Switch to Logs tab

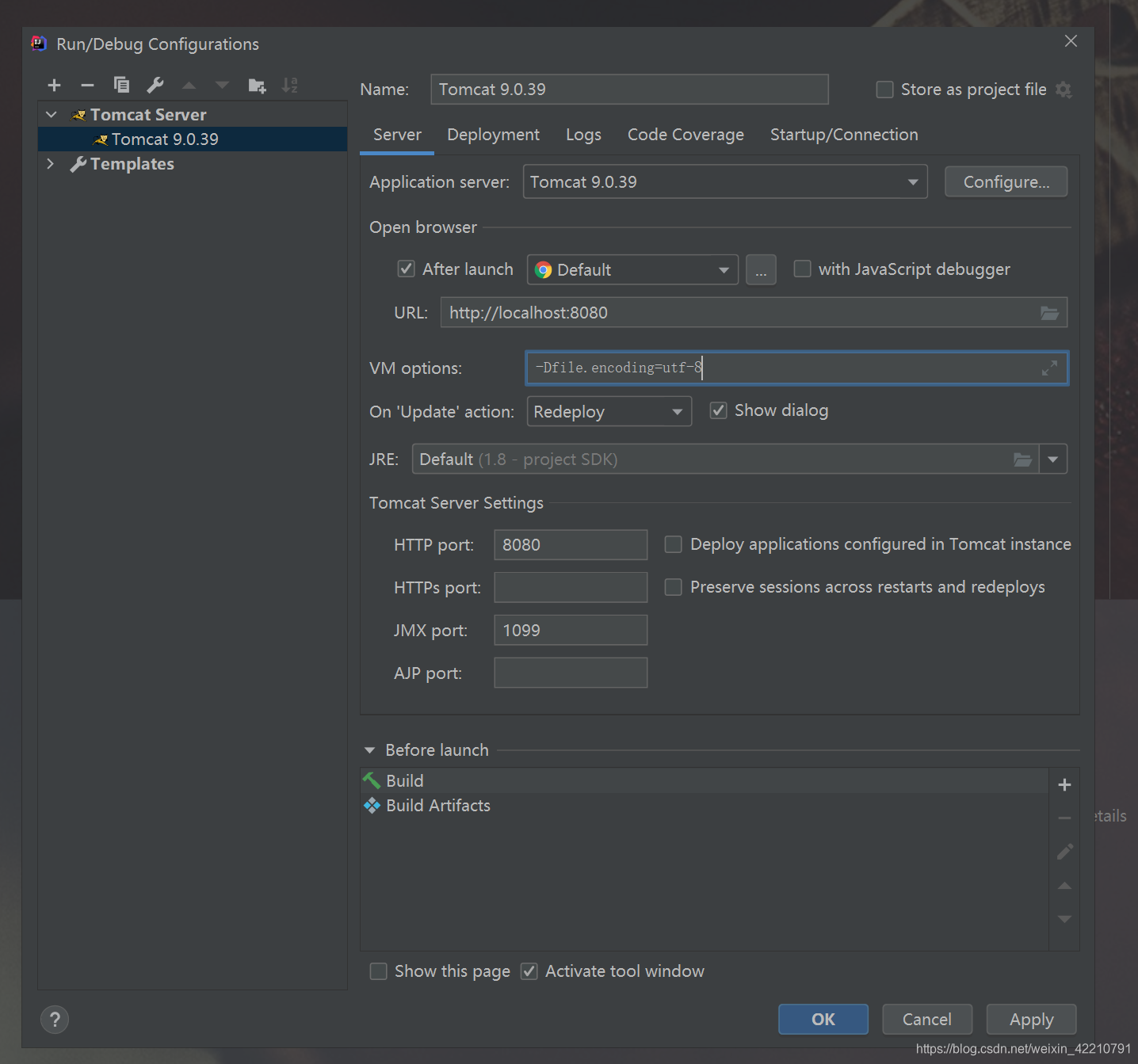coord(583,135)
